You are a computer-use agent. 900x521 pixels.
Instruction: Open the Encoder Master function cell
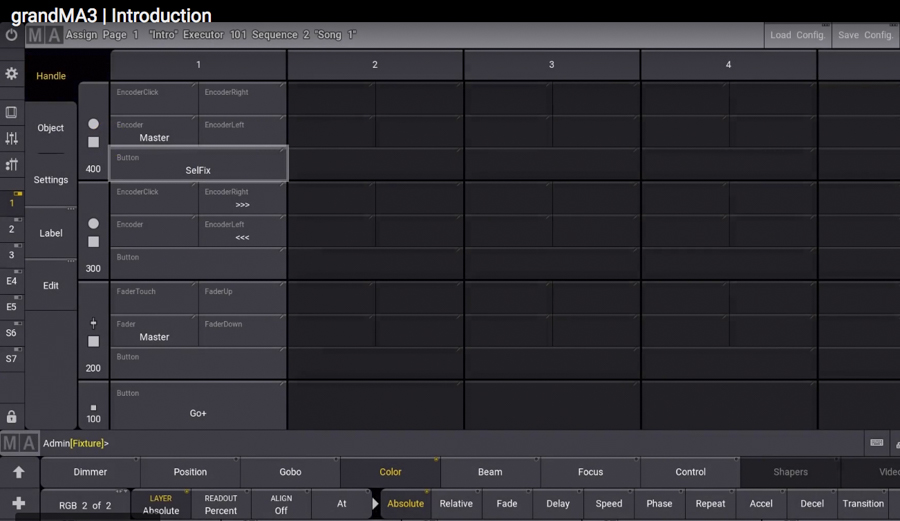click(x=154, y=131)
